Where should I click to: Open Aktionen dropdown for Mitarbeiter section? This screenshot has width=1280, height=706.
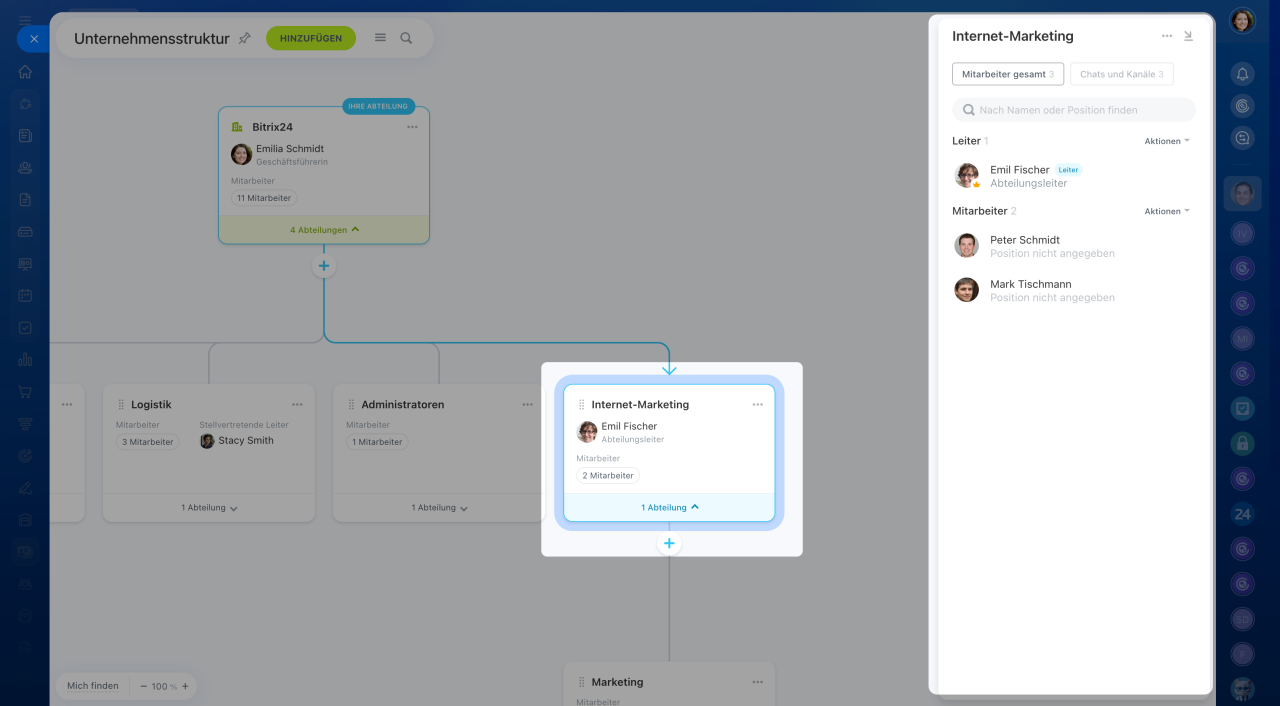pos(1167,211)
